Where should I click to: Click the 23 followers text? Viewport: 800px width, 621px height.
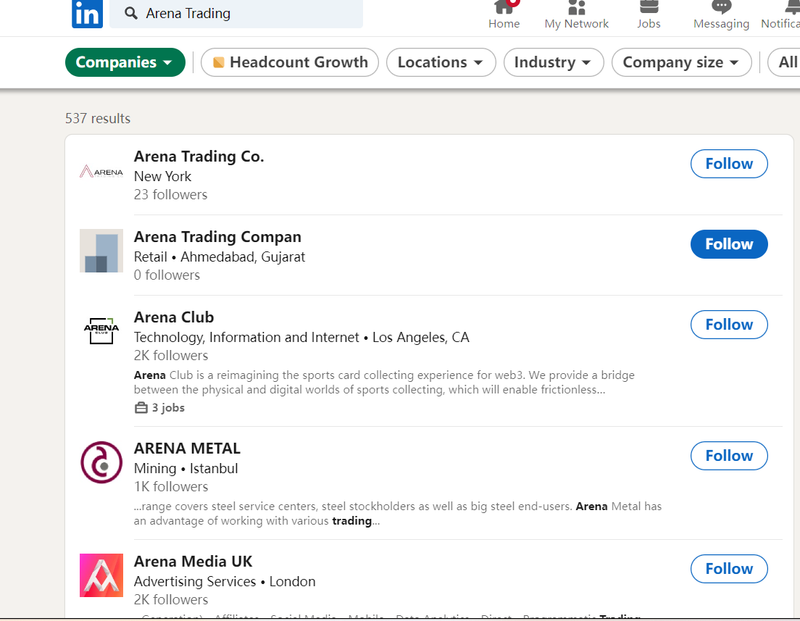(170, 194)
